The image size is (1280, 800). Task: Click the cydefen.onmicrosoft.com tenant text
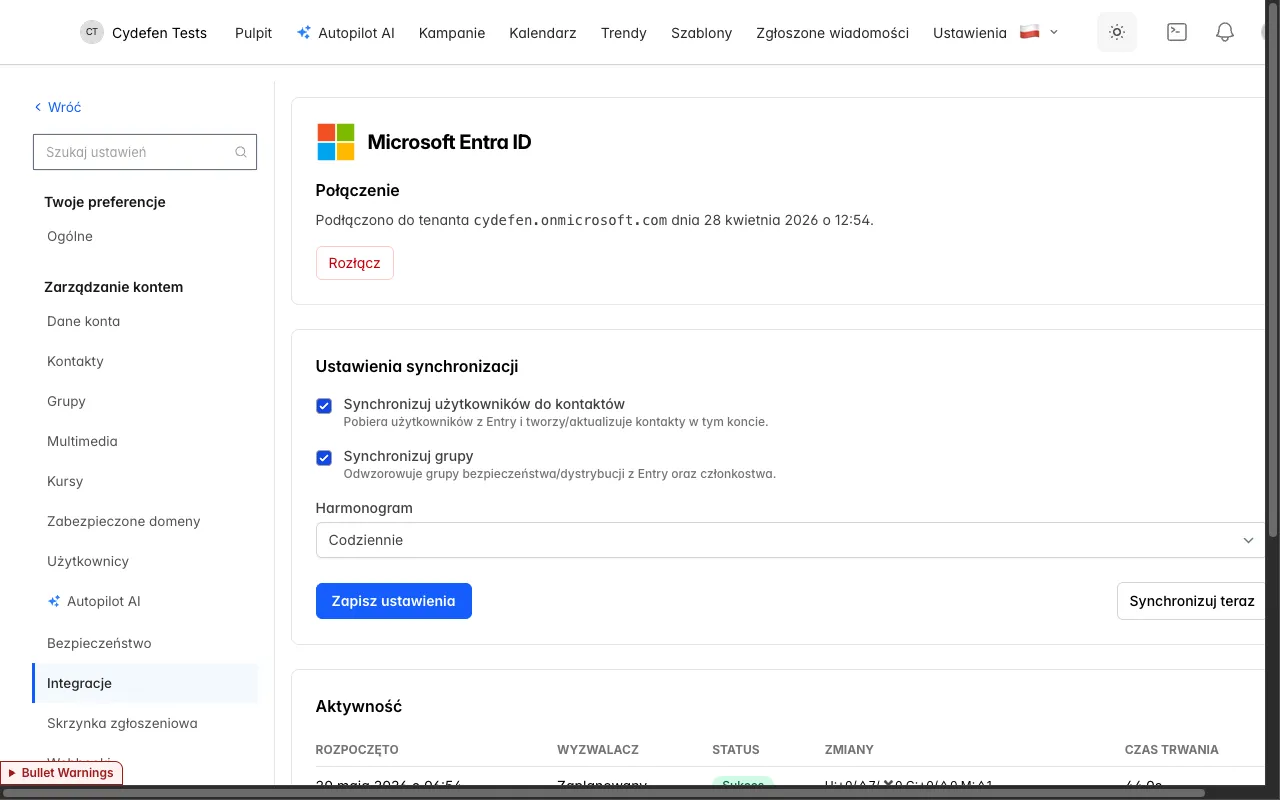click(x=570, y=220)
